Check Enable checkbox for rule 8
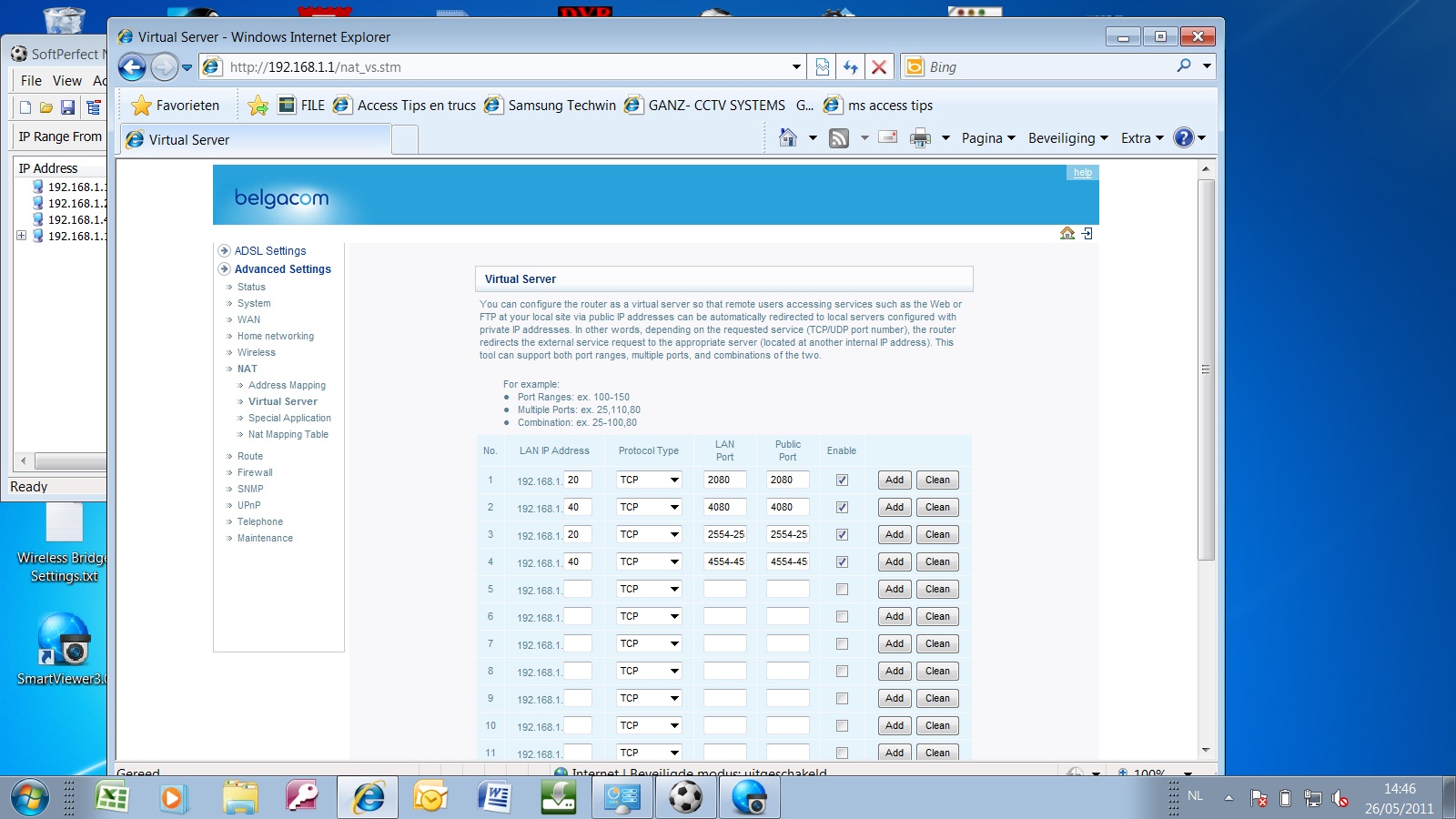Screen dimensions: 1456x819 click(842, 671)
